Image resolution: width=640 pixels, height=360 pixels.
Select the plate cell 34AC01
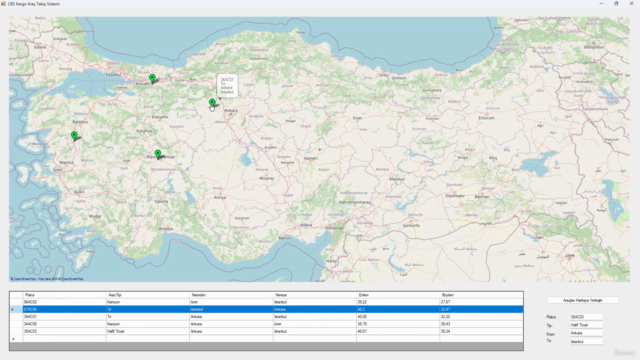point(64,317)
